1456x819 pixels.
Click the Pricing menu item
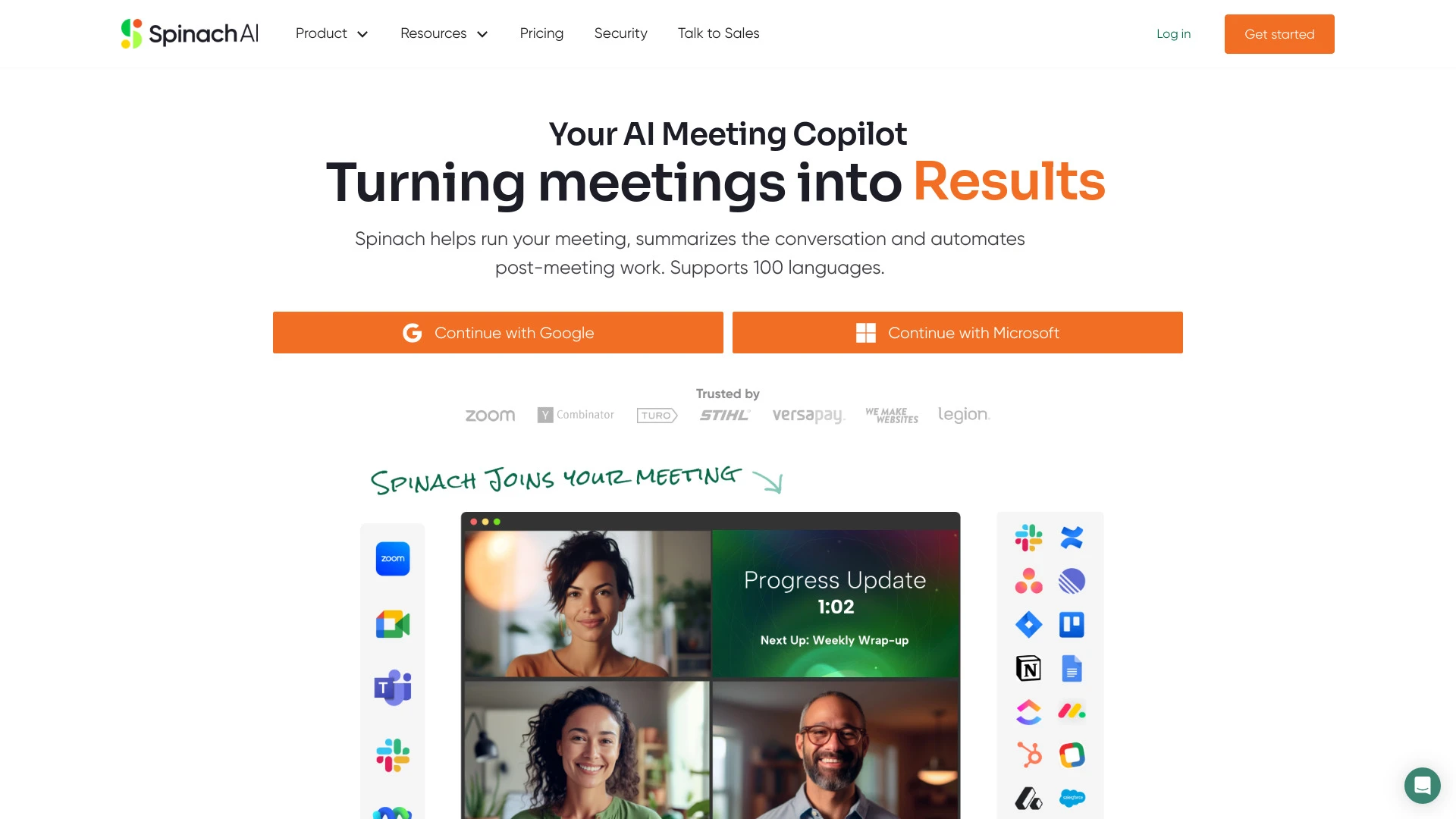[541, 33]
